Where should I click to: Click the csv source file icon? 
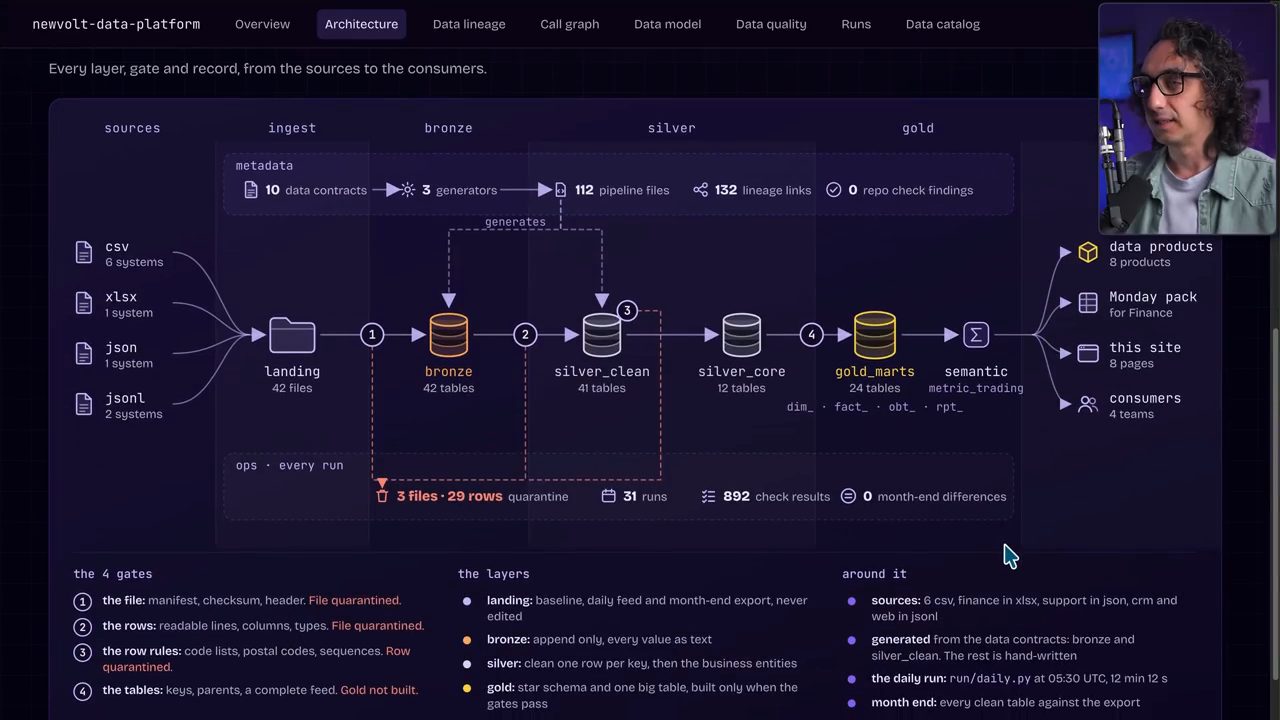(84, 253)
